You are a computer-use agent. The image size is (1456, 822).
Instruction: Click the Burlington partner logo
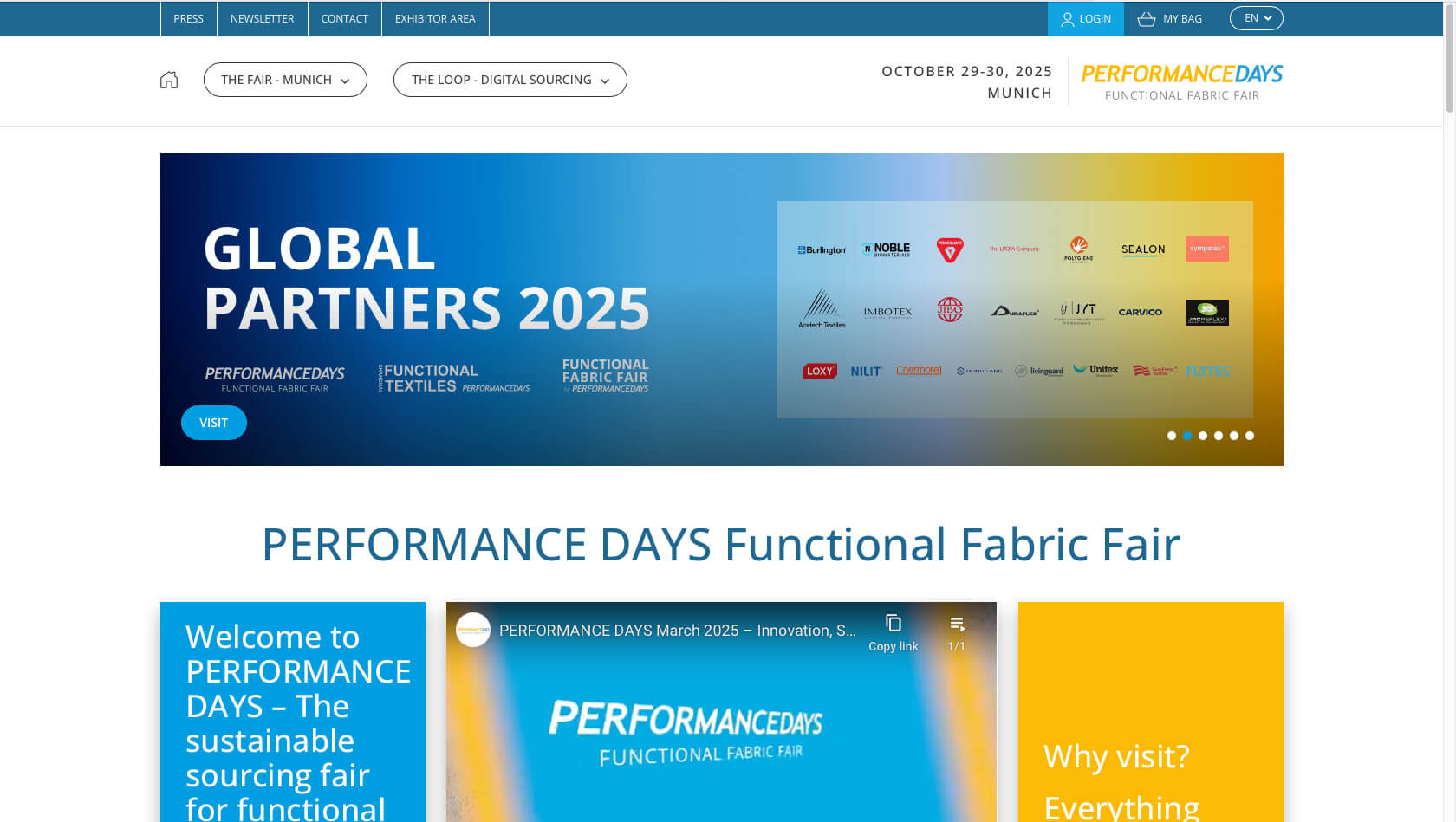[x=822, y=250]
